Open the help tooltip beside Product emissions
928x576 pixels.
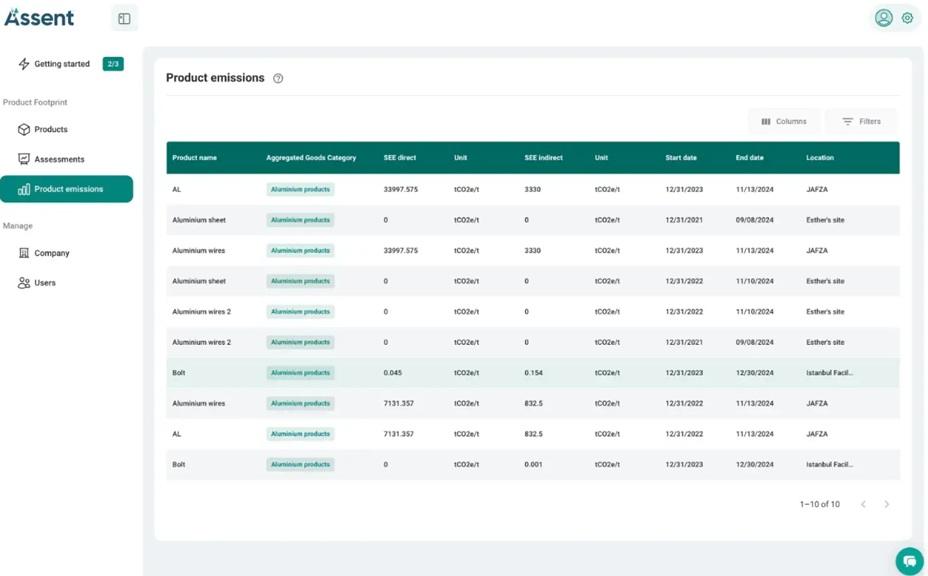[277, 78]
